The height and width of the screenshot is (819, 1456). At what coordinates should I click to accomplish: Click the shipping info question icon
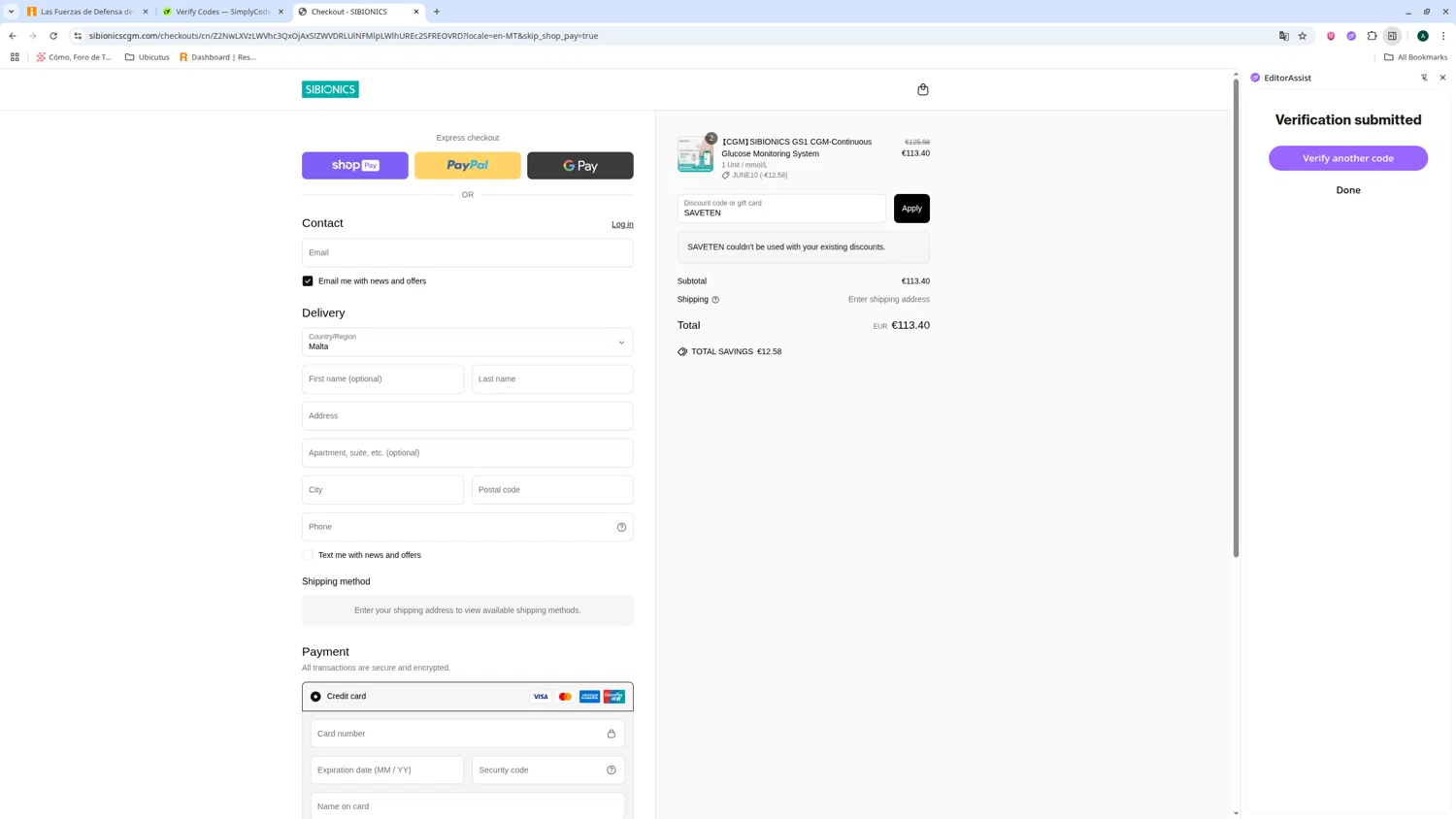(715, 300)
